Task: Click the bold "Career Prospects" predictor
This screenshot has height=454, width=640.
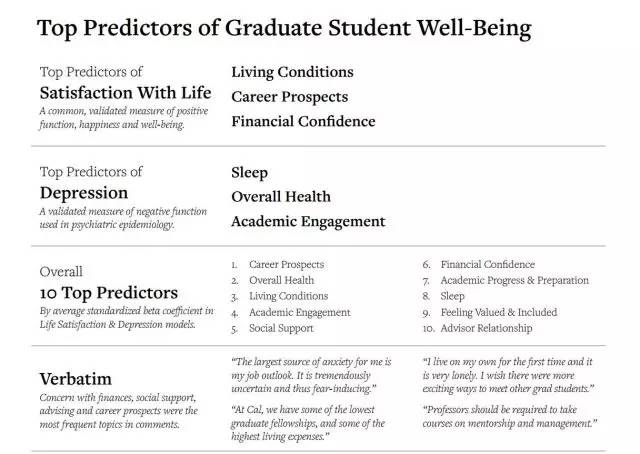Action: 289,97
